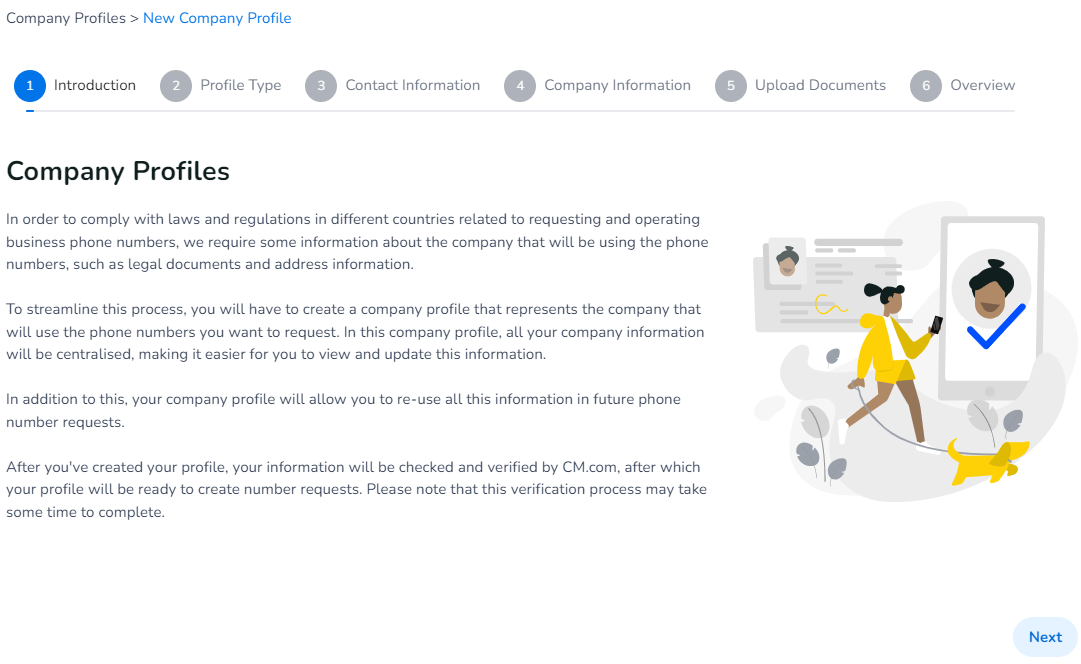Click the step 2 numbered circle
This screenshot has width=1081, height=664.
point(176,86)
